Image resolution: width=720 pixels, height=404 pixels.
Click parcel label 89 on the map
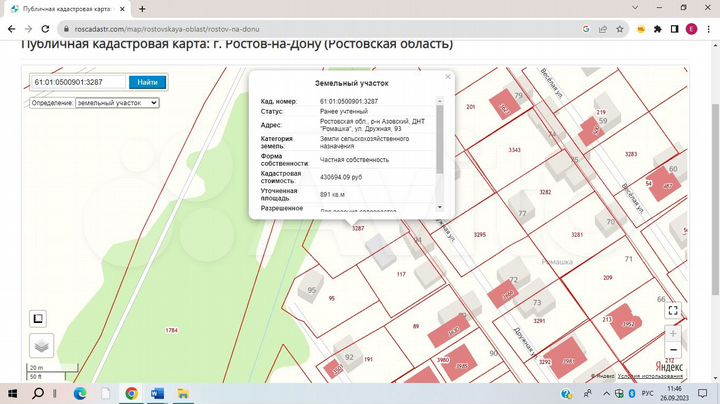point(416,326)
